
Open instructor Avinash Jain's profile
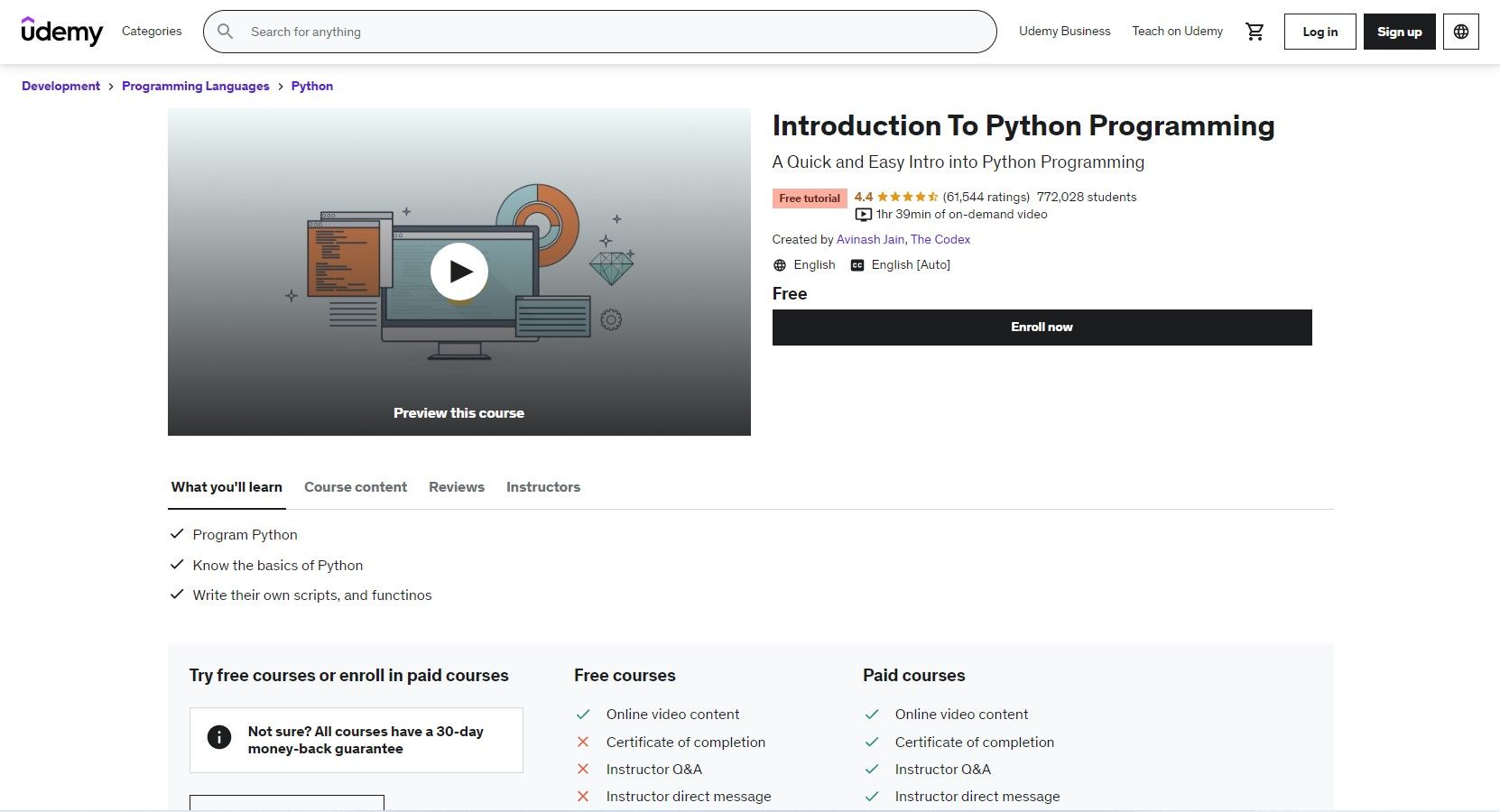[869, 239]
